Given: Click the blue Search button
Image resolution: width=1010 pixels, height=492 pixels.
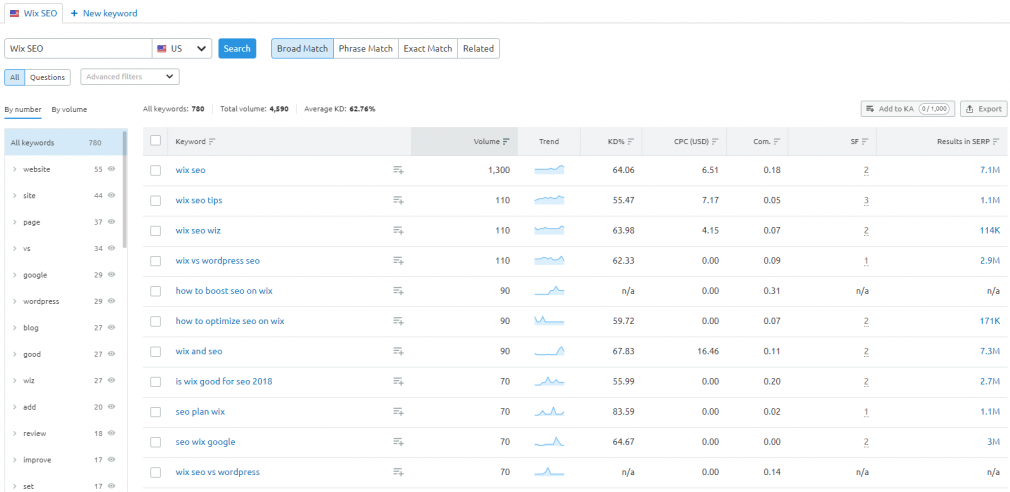Looking at the screenshot, I should (237, 48).
